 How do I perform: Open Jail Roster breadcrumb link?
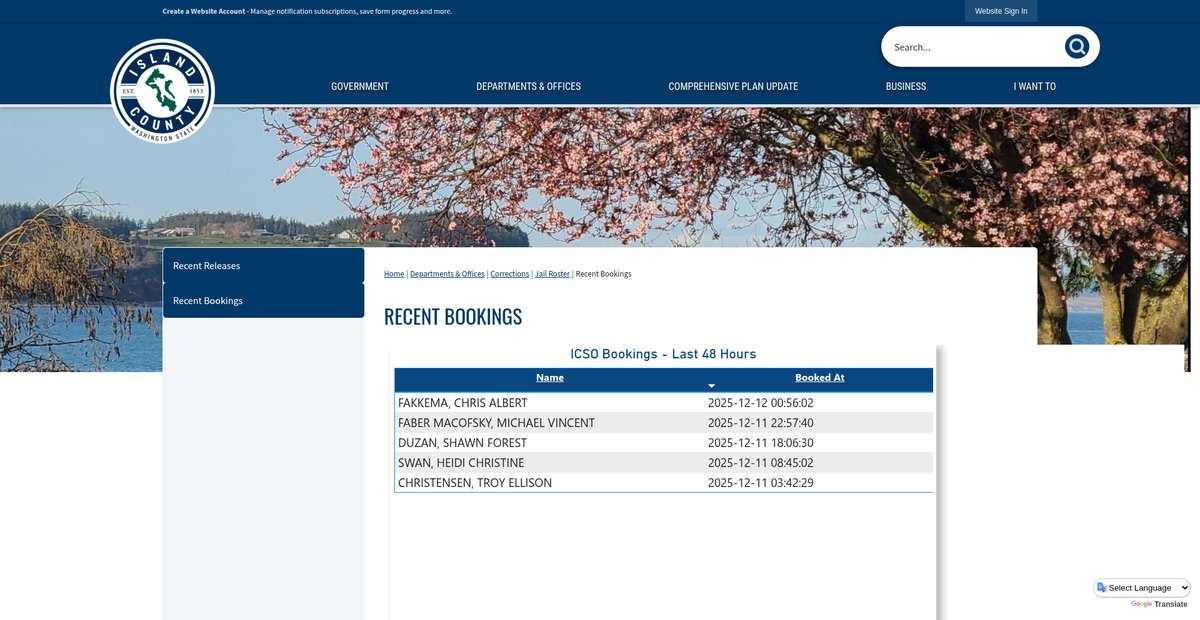552,274
